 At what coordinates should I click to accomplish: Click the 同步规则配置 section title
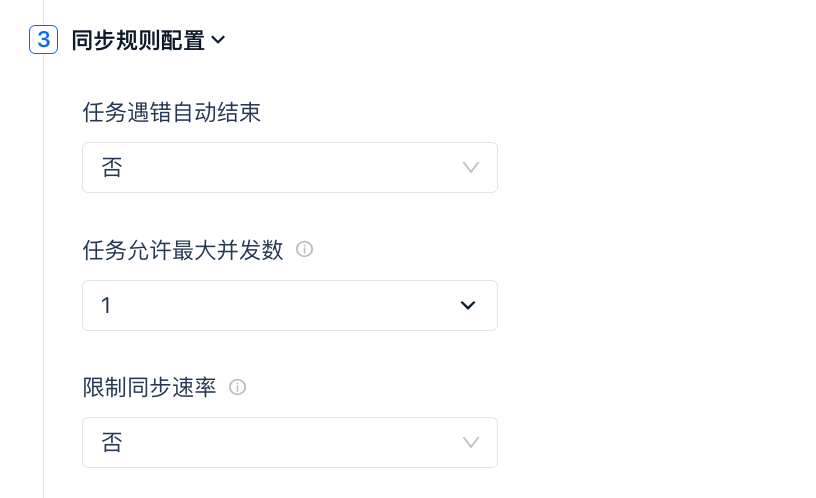click(x=138, y=40)
